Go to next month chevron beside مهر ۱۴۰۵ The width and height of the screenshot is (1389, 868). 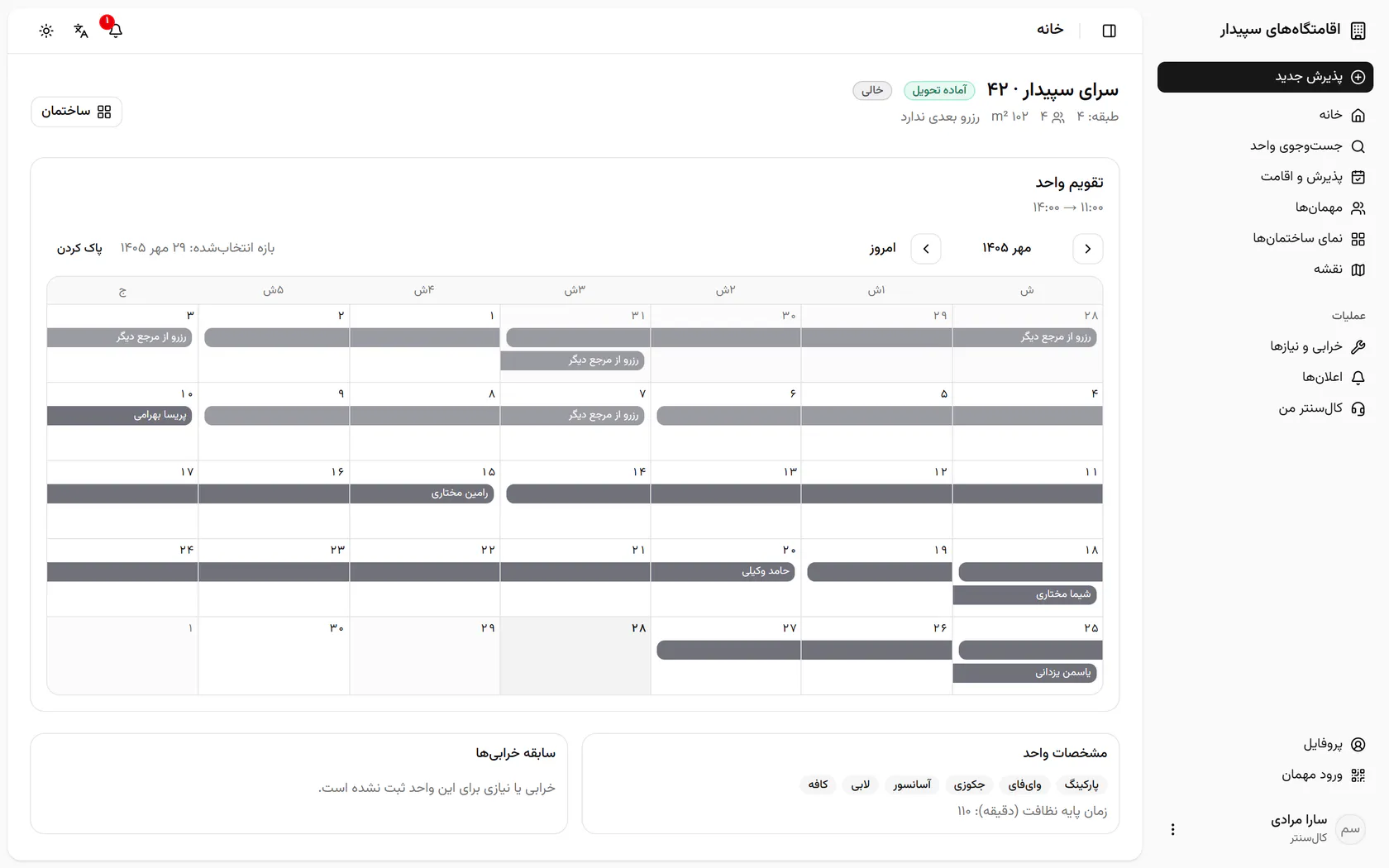point(926,249)
